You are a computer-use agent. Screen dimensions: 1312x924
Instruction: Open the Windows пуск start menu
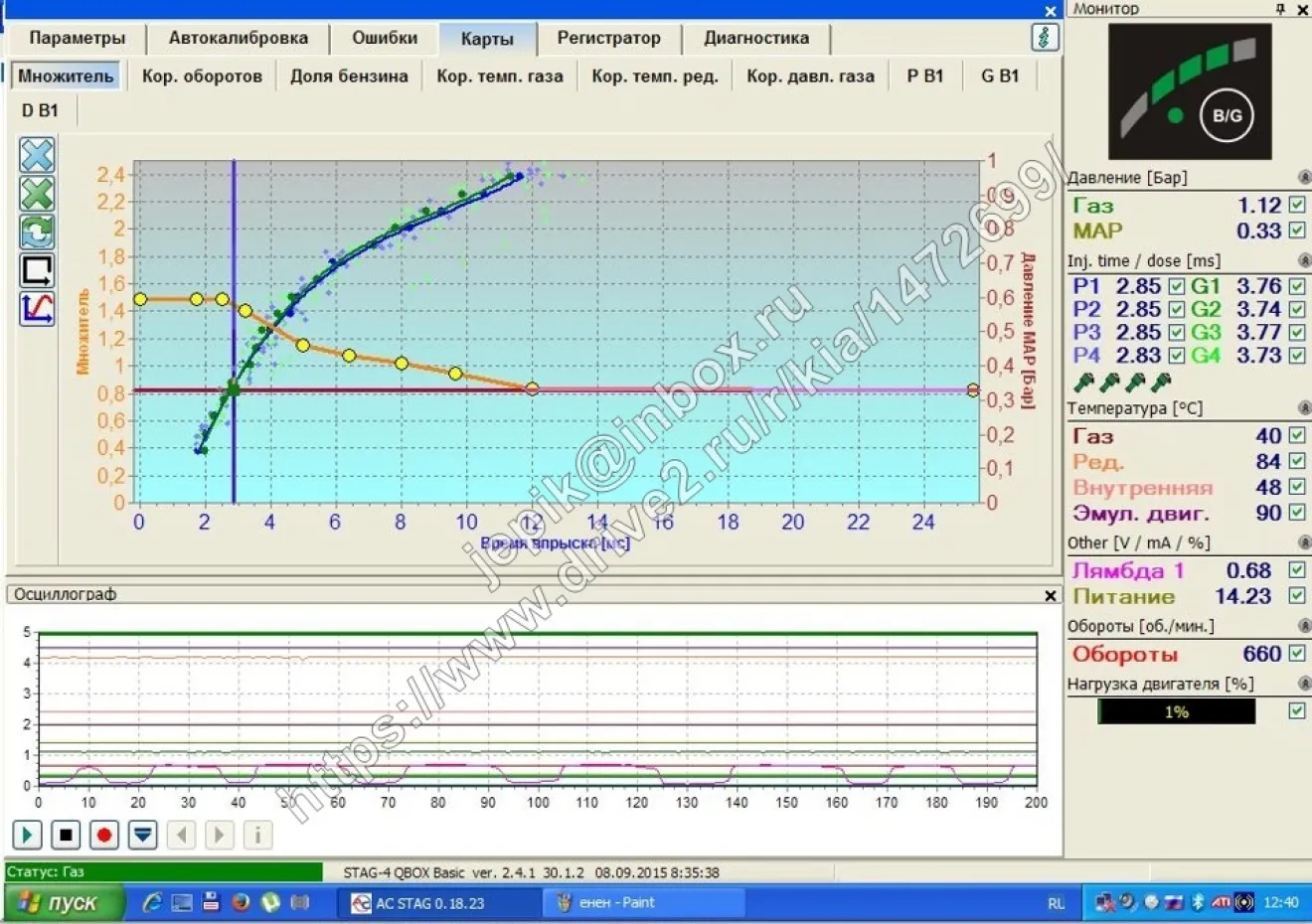click(x=64, y=902)
